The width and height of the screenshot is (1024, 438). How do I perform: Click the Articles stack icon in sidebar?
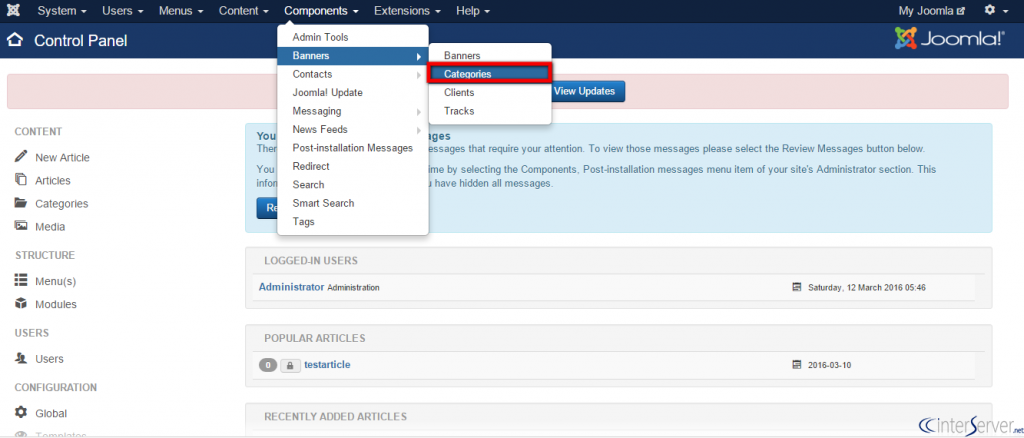coord(22,180)
